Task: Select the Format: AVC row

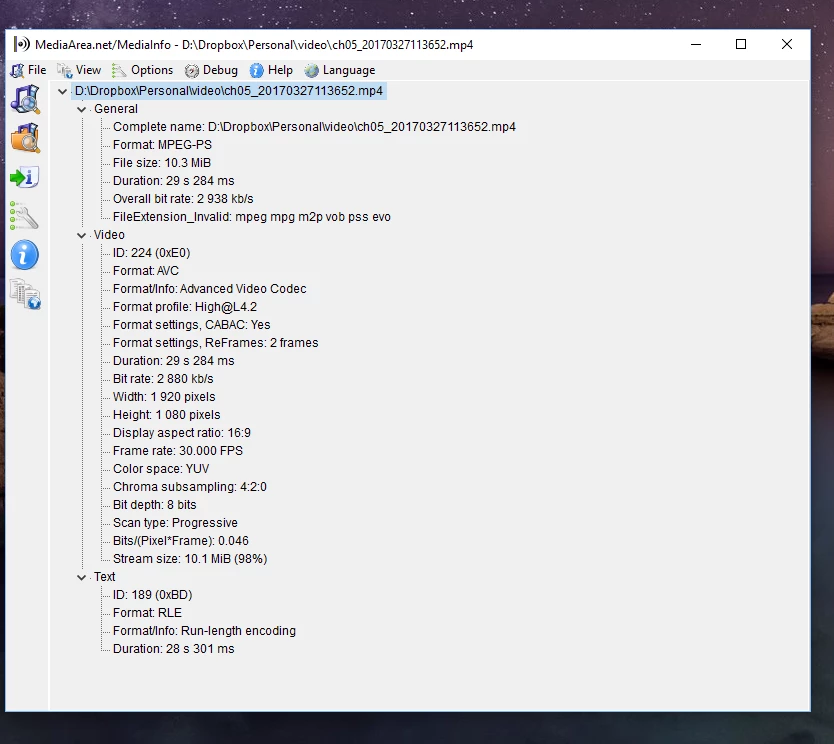Action: coord(146,271)
